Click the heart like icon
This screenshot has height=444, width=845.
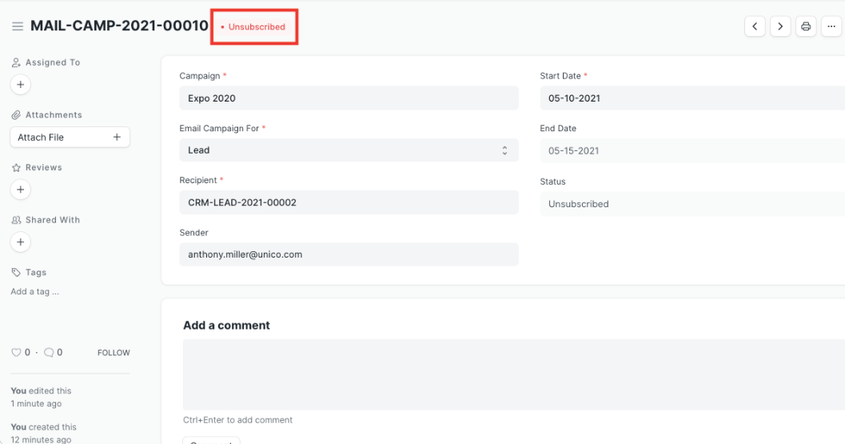point(16,353)
